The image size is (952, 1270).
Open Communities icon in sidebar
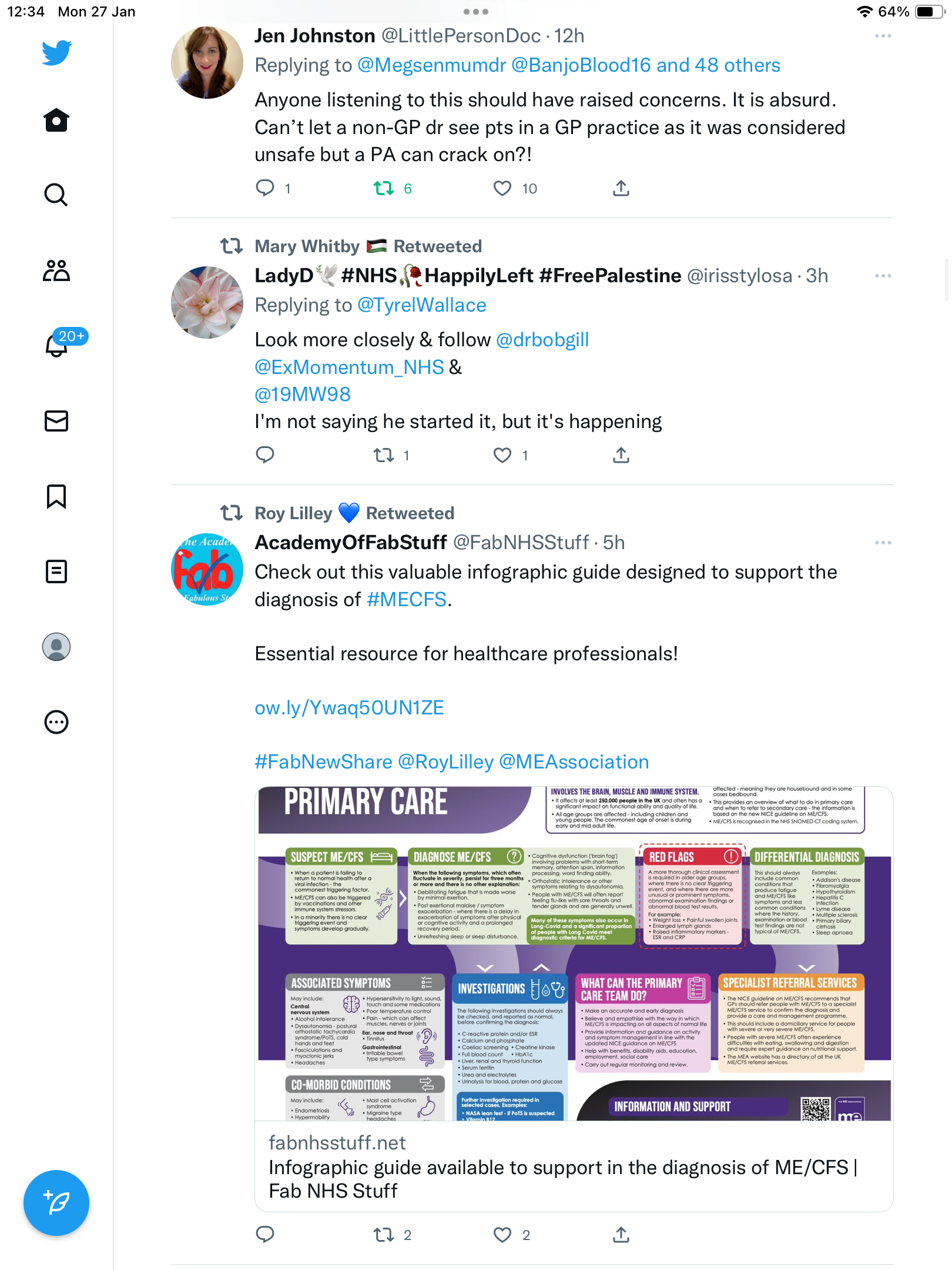[x=56, y=270]
